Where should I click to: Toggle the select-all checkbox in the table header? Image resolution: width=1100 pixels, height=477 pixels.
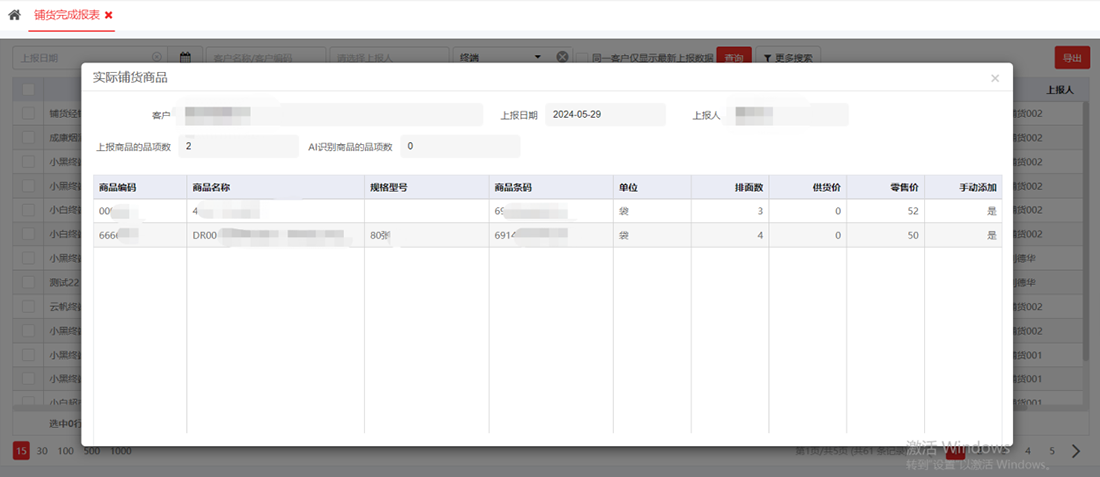[28, 90]
